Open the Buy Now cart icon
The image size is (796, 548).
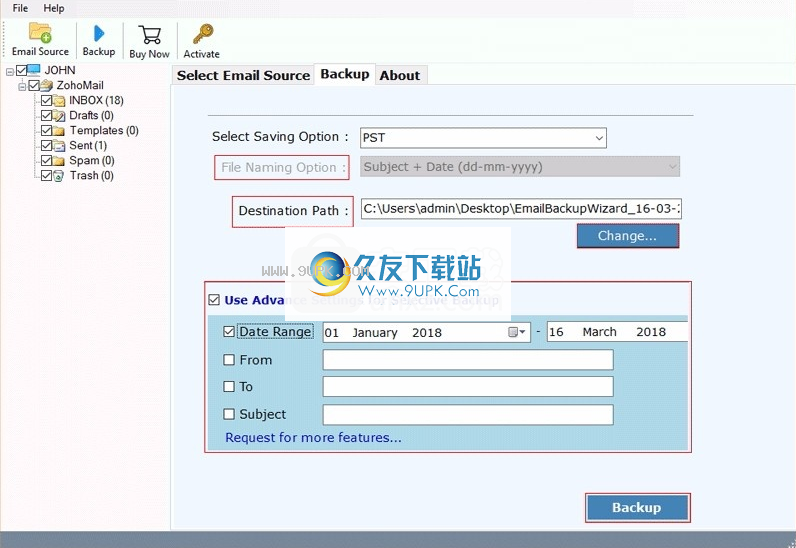150,35
